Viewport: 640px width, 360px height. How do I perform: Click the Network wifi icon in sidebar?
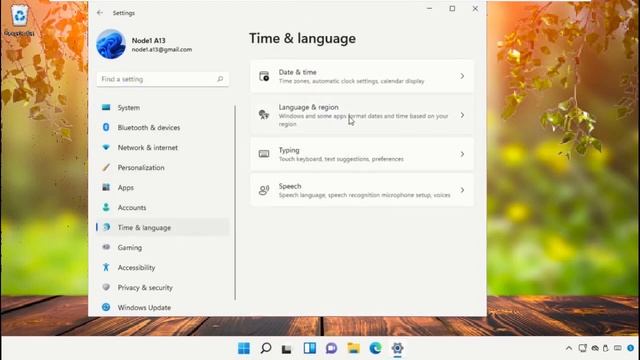click(106, 147)
